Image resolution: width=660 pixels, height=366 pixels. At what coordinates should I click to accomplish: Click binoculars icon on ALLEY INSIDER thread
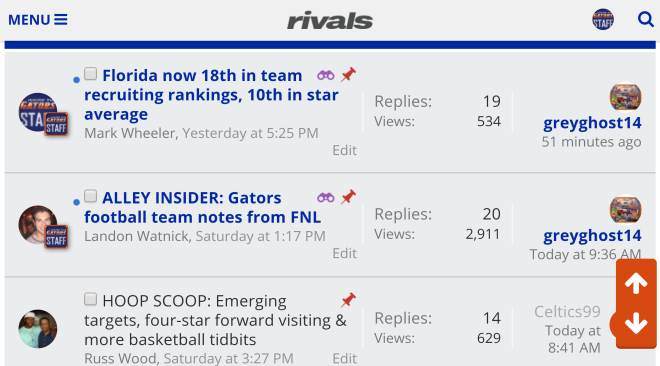[x=326, y=197]
